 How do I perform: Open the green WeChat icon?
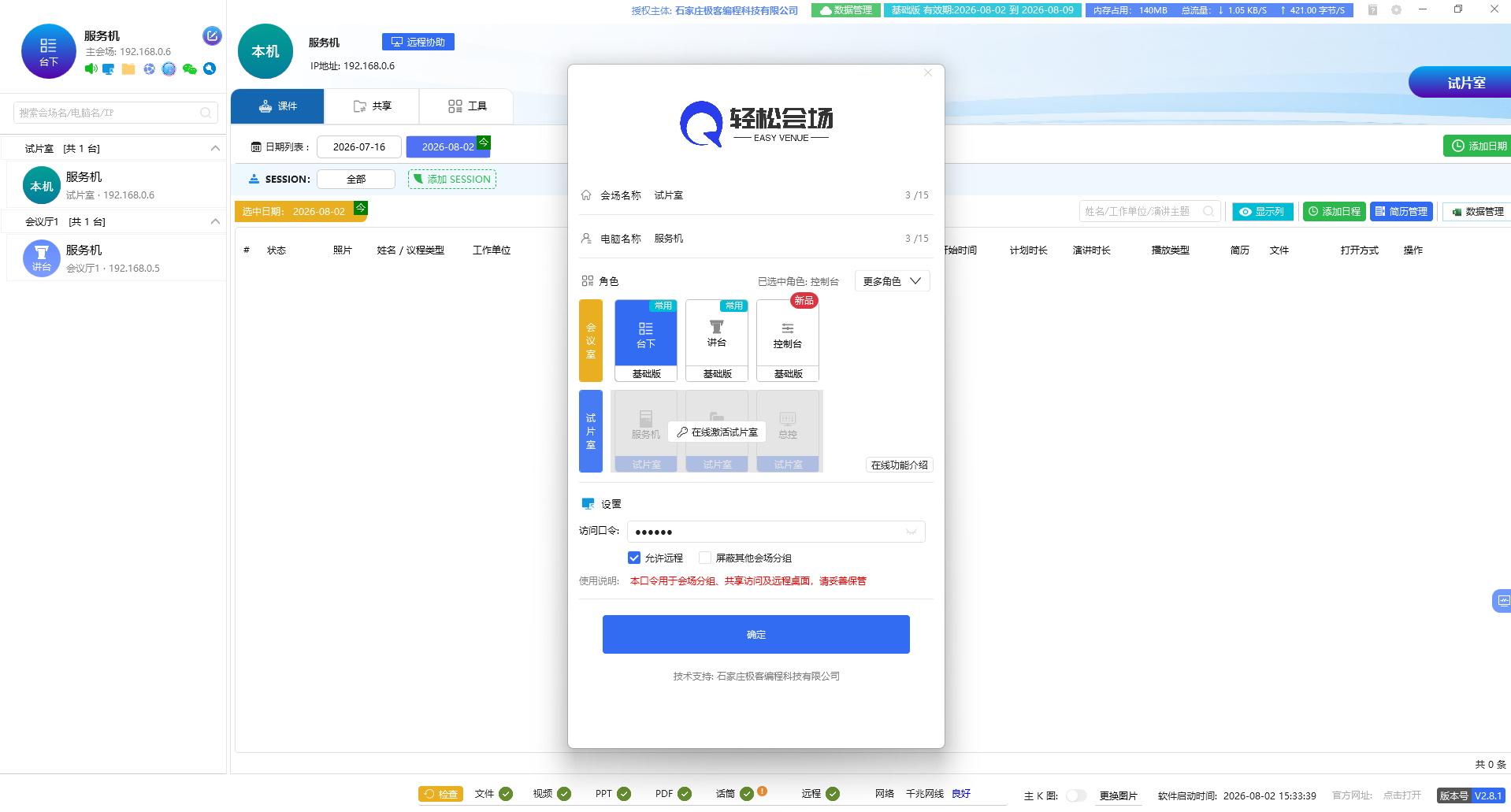click(189, 69)
